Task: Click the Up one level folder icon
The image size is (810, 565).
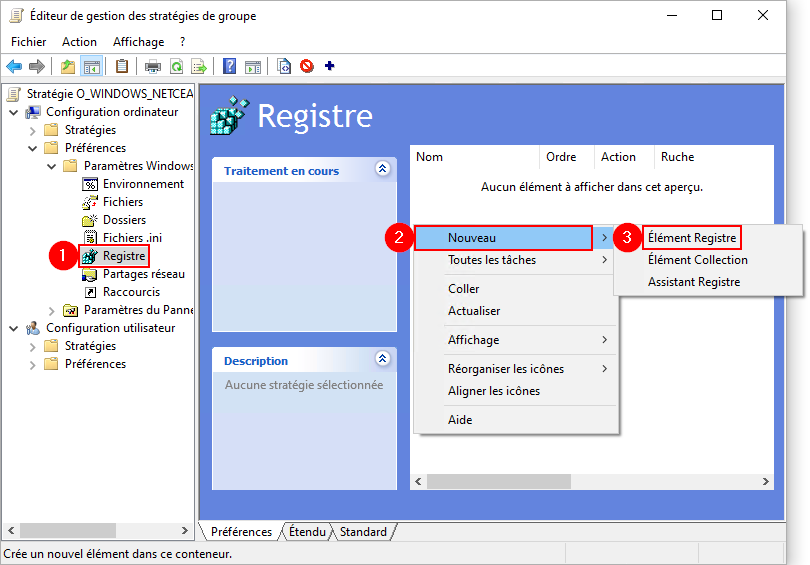Action: [x=68, y=66]
